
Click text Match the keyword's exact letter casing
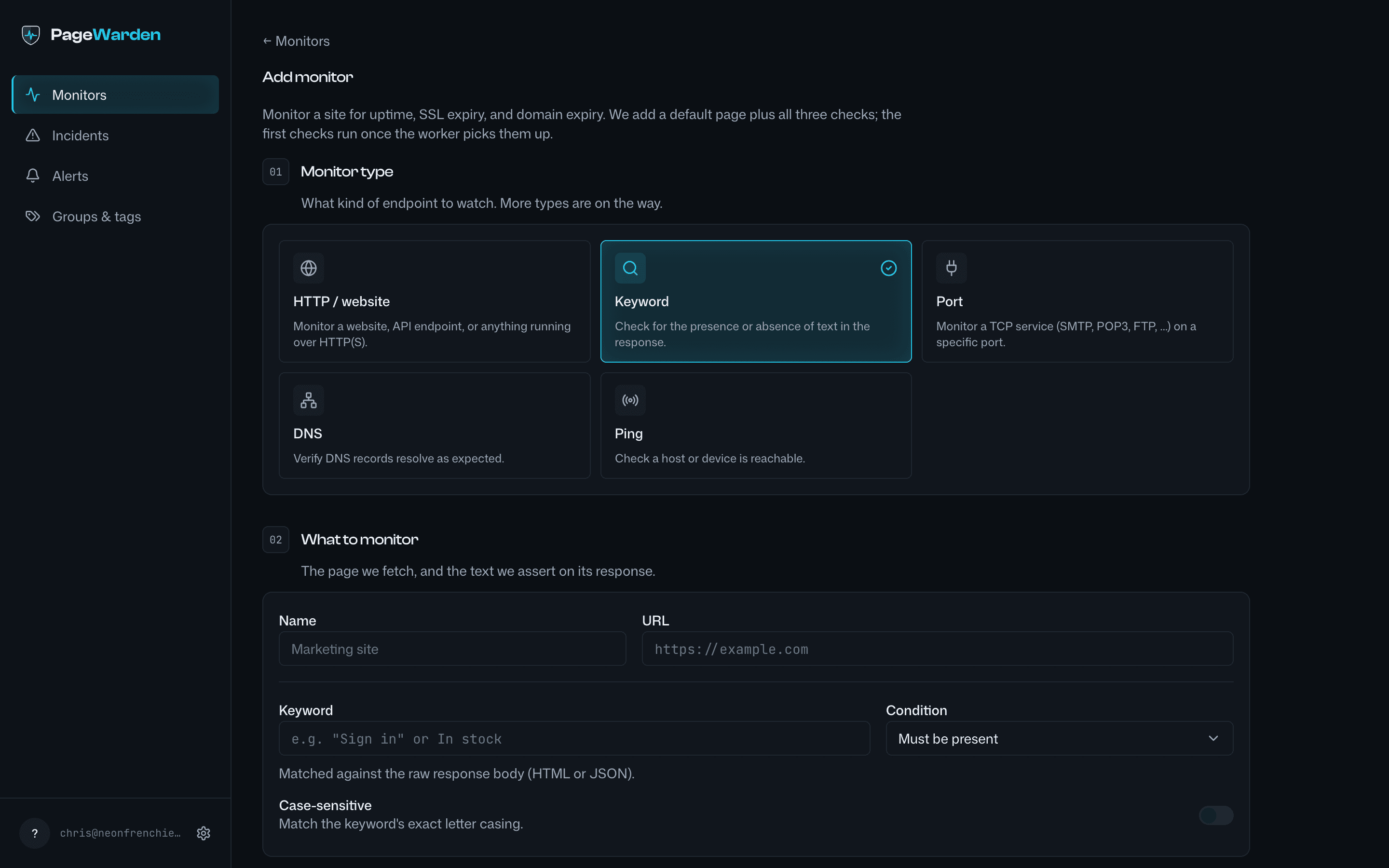click(x=401, y=824)
